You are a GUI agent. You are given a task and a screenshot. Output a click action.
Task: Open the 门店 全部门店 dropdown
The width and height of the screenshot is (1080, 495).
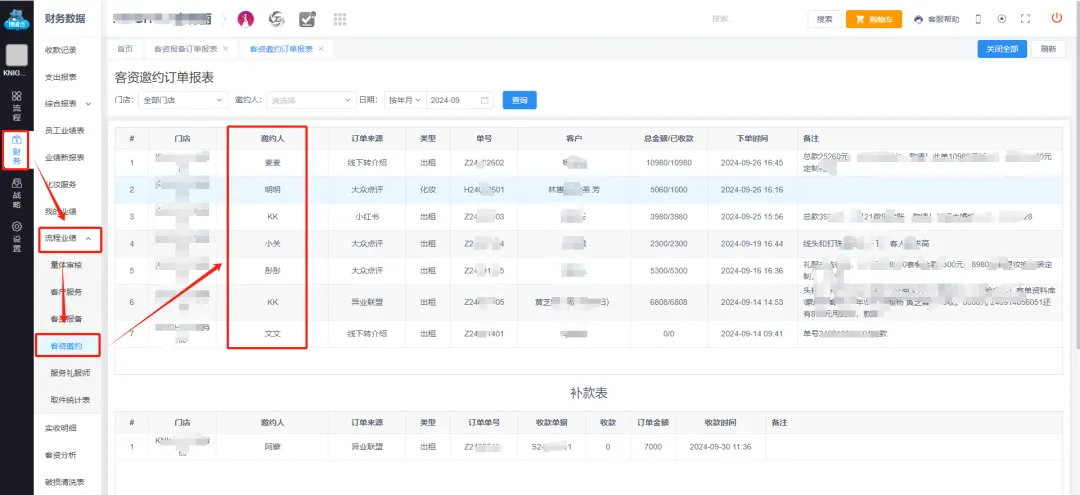183,100
